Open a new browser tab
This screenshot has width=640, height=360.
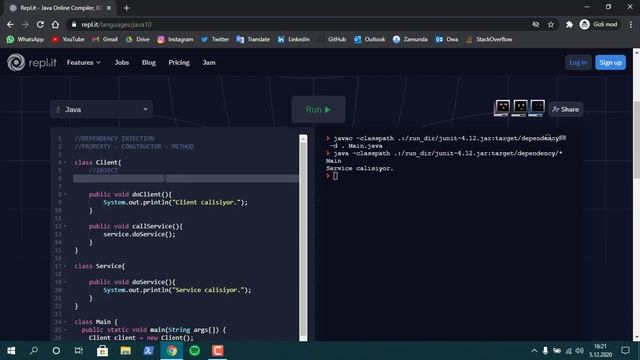[x=127, y=8]
